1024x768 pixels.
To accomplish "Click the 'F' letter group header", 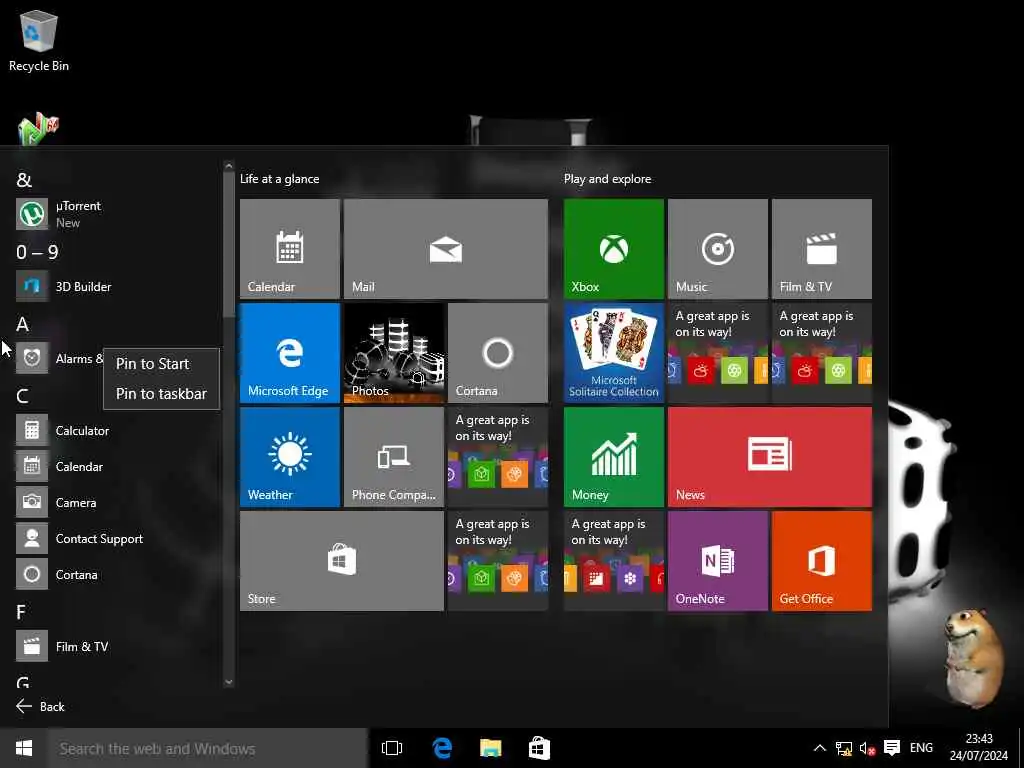I will point(21,612).
